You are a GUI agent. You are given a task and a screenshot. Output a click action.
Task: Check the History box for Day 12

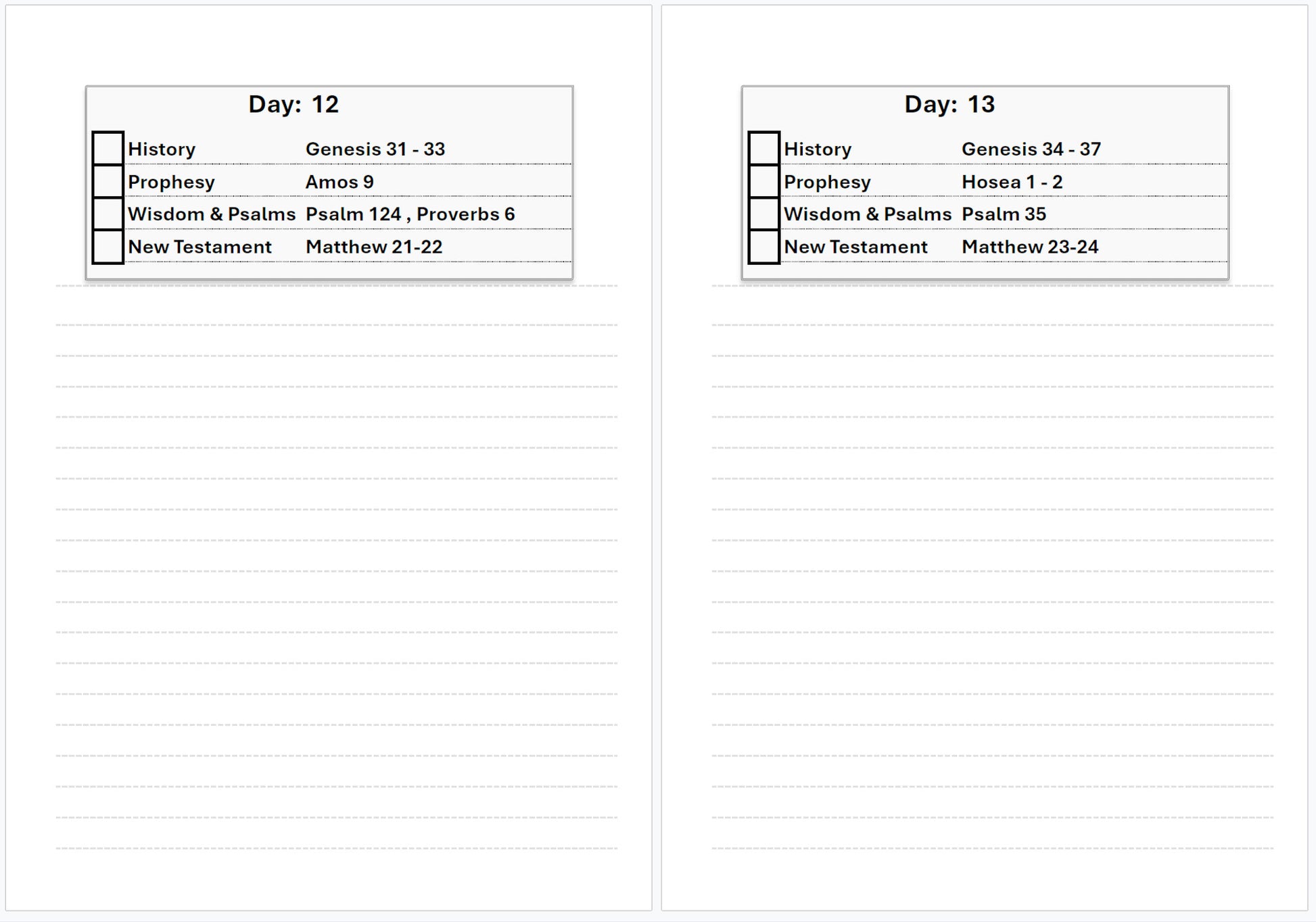click(x=108, y=148)
